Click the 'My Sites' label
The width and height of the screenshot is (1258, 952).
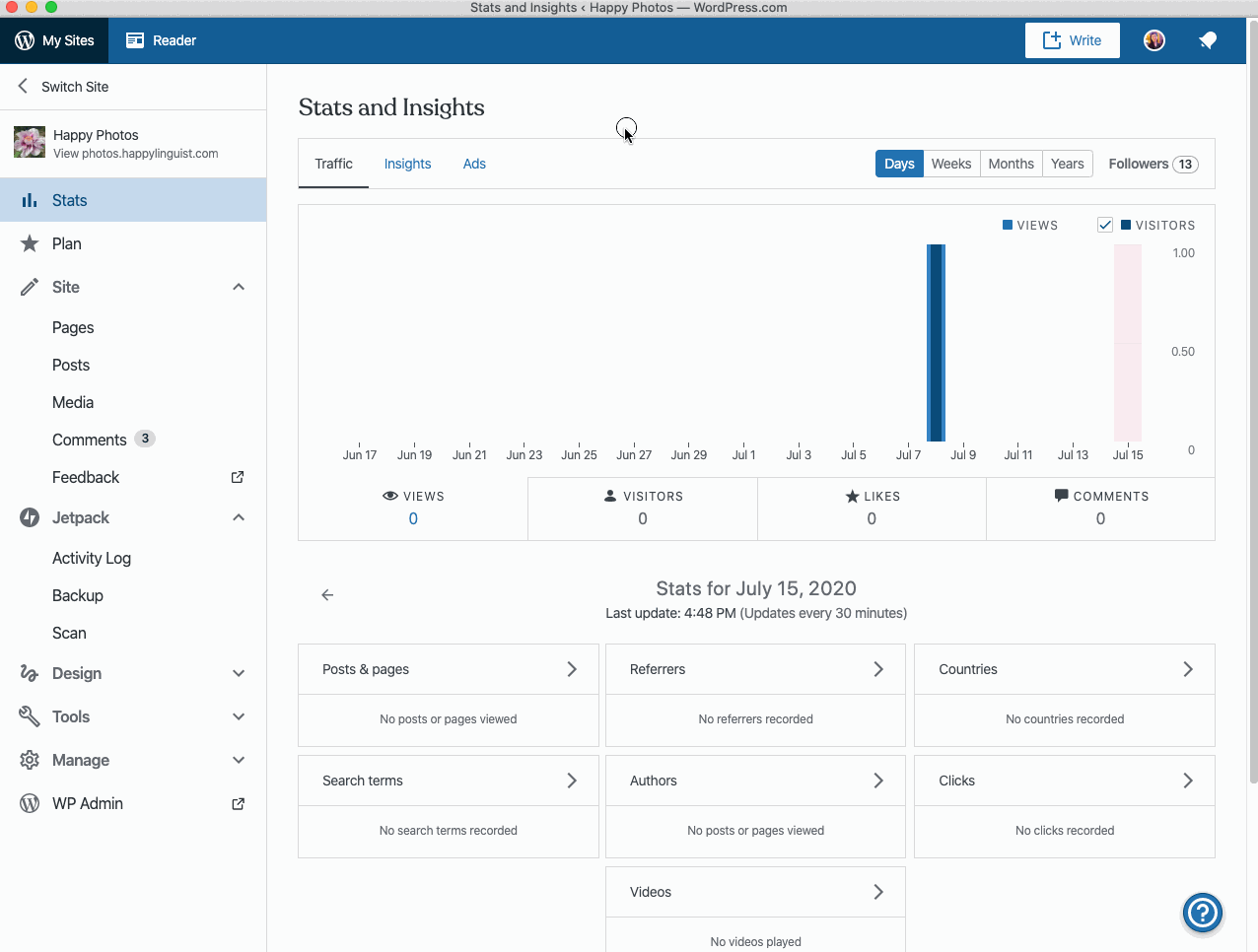pos(68,40)
